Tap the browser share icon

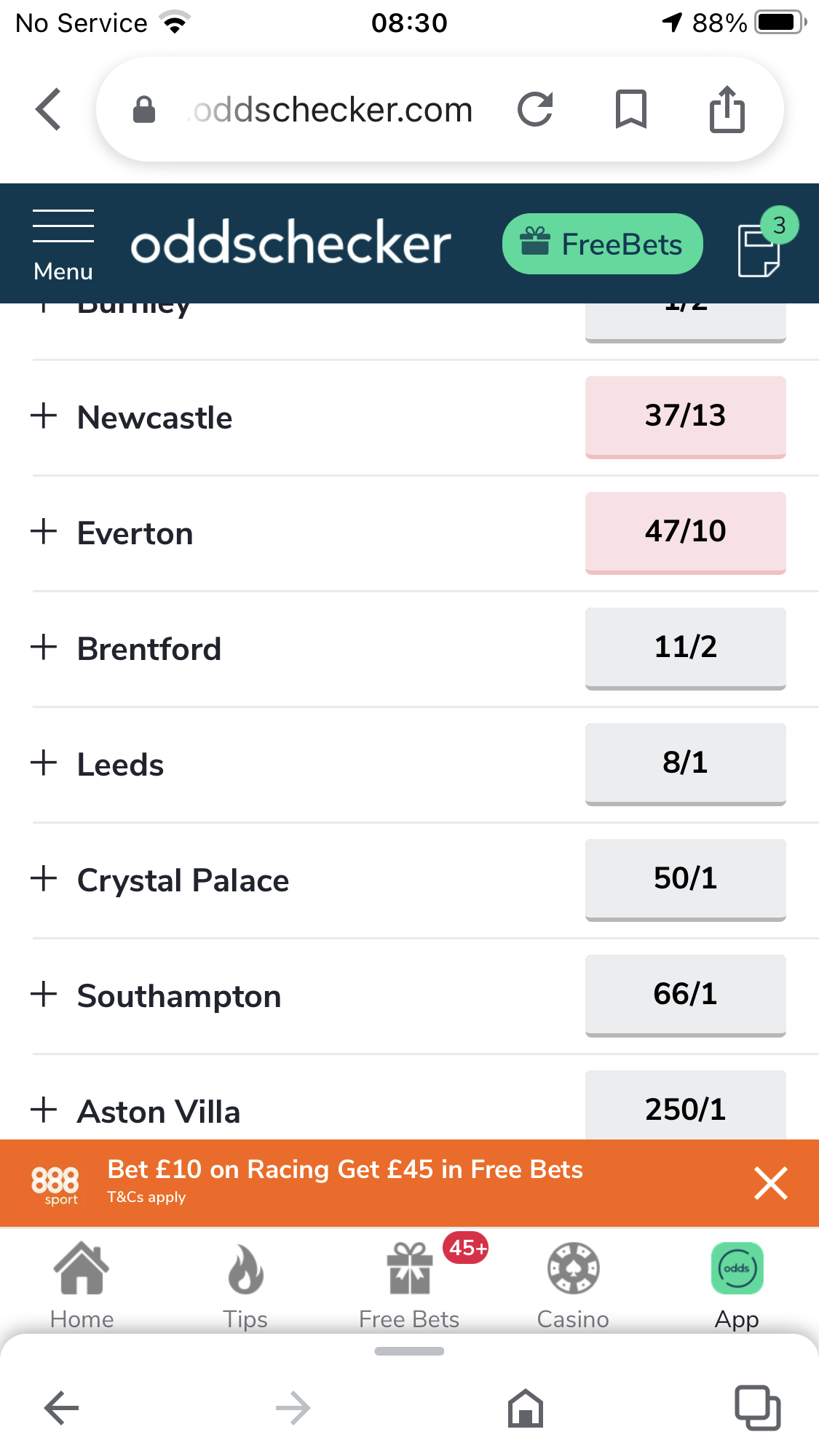click(x=727, y=110)
